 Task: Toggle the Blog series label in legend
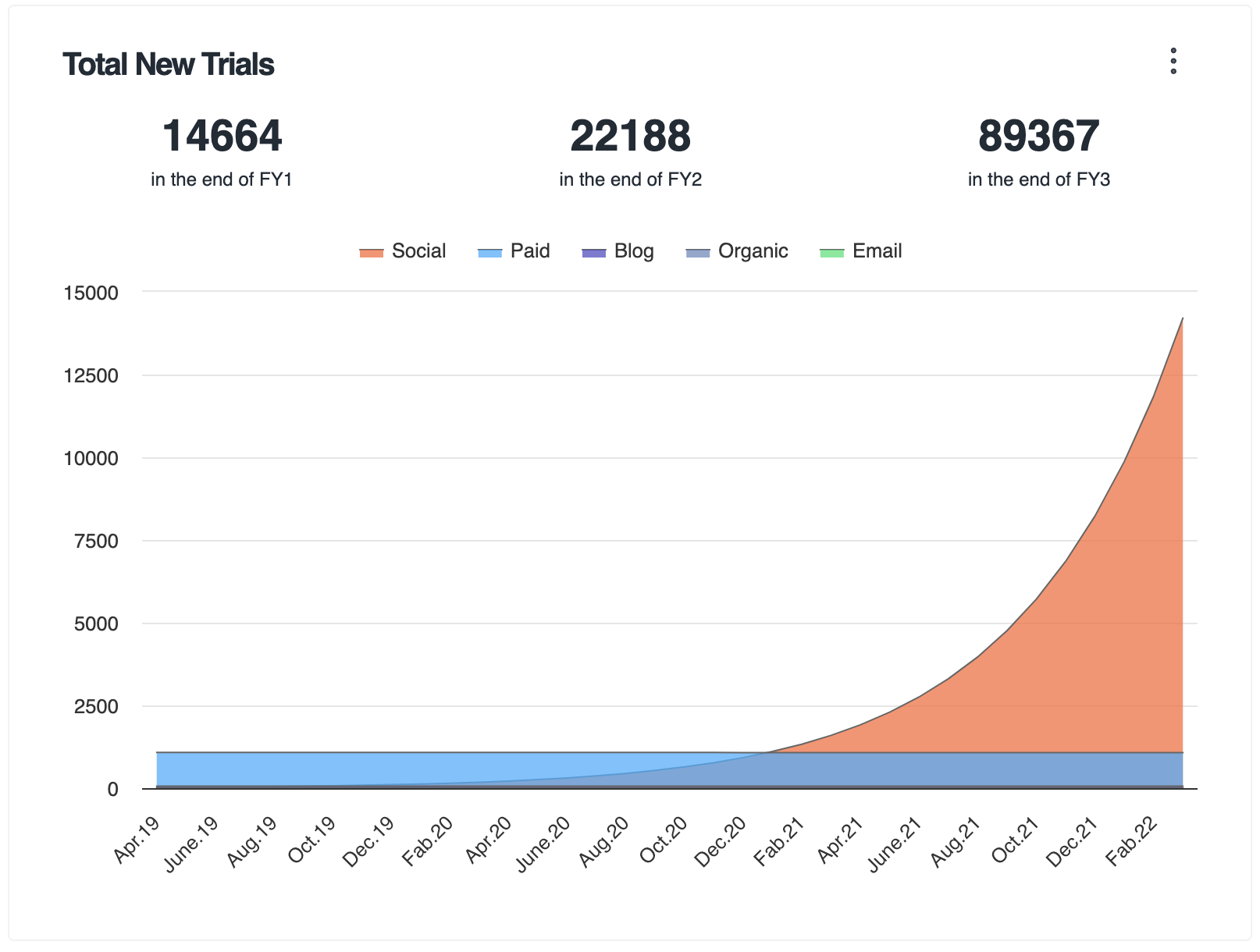(x=634, y=251)
